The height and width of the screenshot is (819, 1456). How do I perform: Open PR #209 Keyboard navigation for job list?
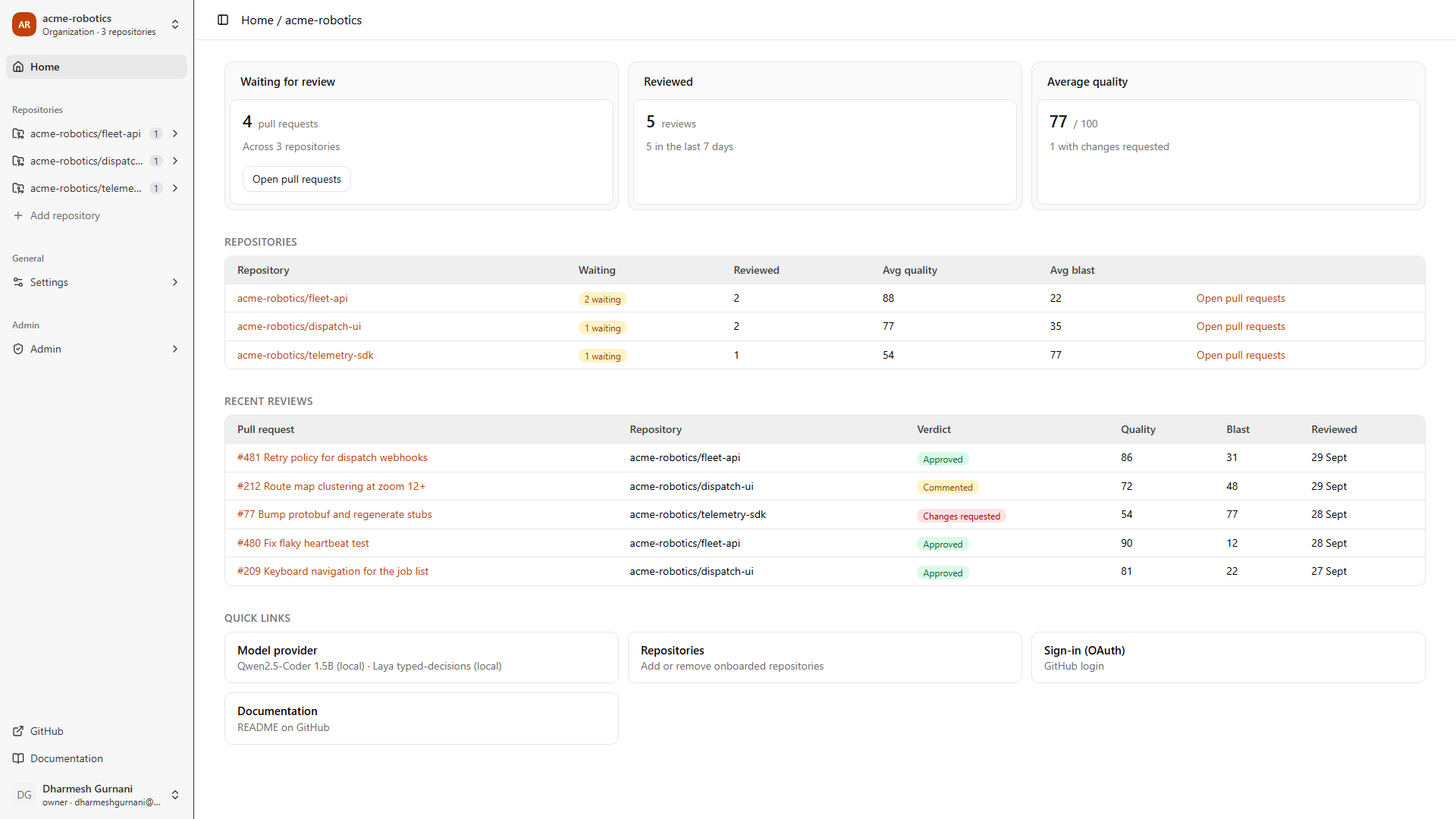point(332,571)
